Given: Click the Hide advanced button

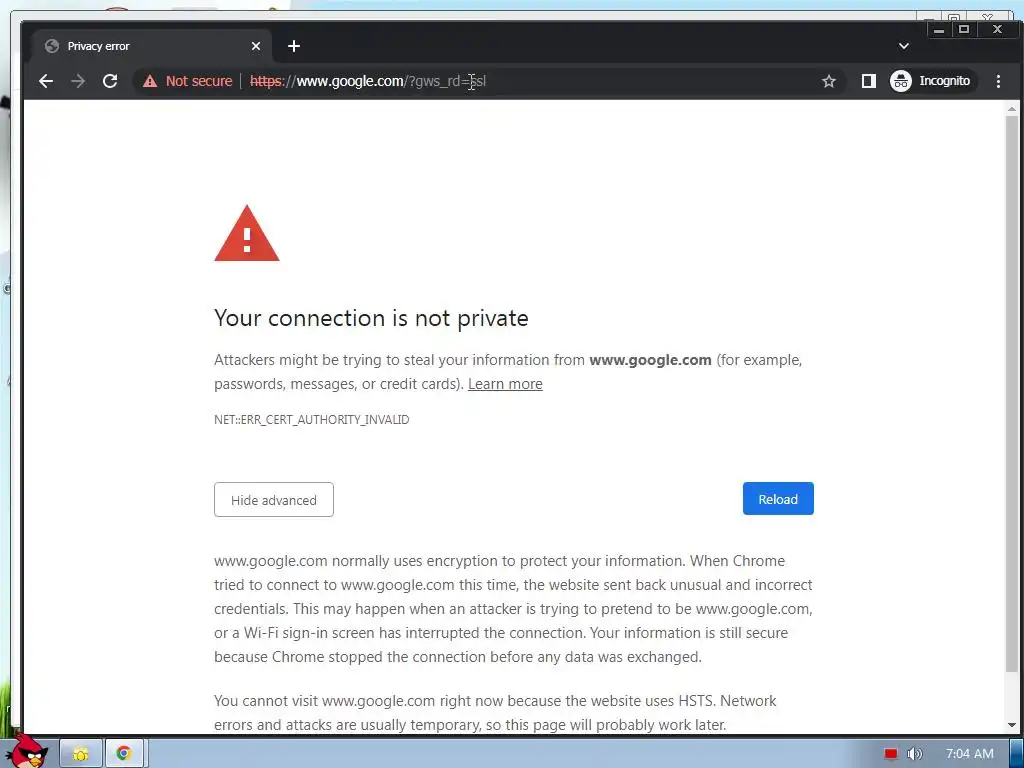Looking at the screenshot, I should (x=274, y=500).
